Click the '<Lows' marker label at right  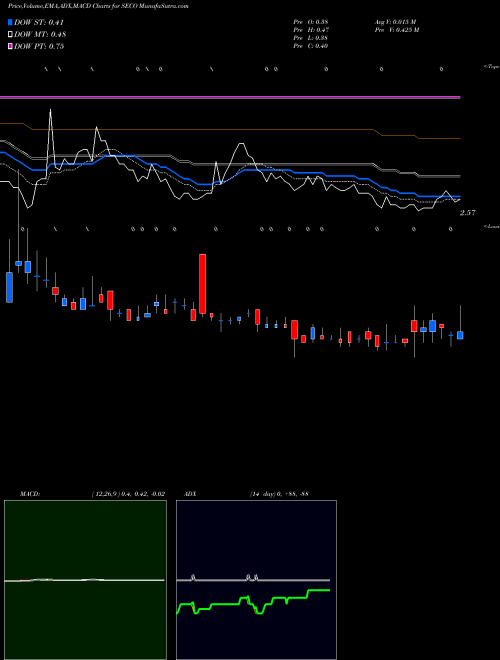(492, 226)
